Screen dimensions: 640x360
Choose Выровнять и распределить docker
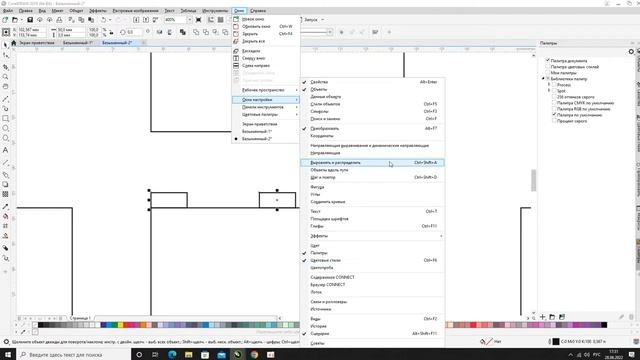tap(372, 162)
